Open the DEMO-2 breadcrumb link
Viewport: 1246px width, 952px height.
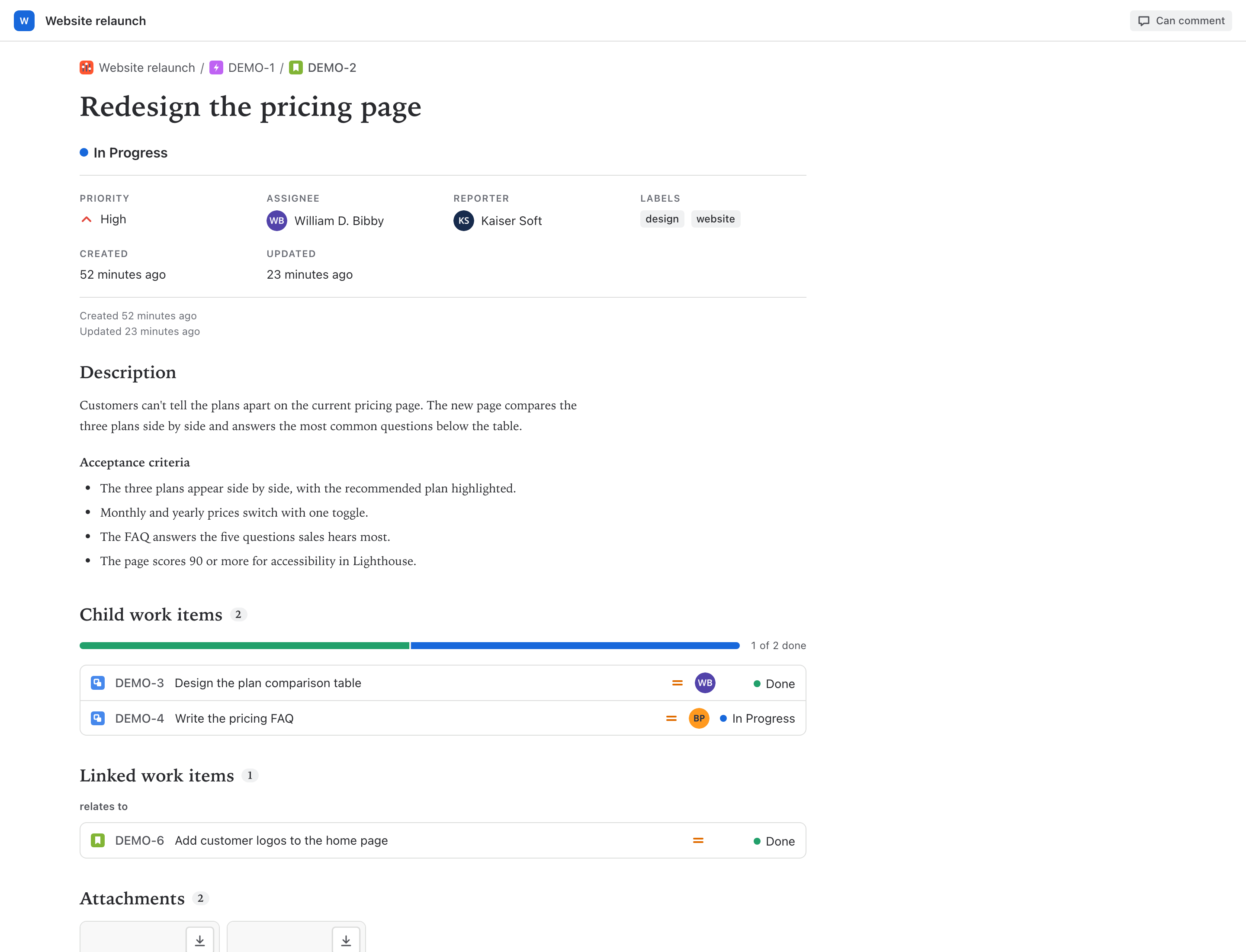coord(331,68)
